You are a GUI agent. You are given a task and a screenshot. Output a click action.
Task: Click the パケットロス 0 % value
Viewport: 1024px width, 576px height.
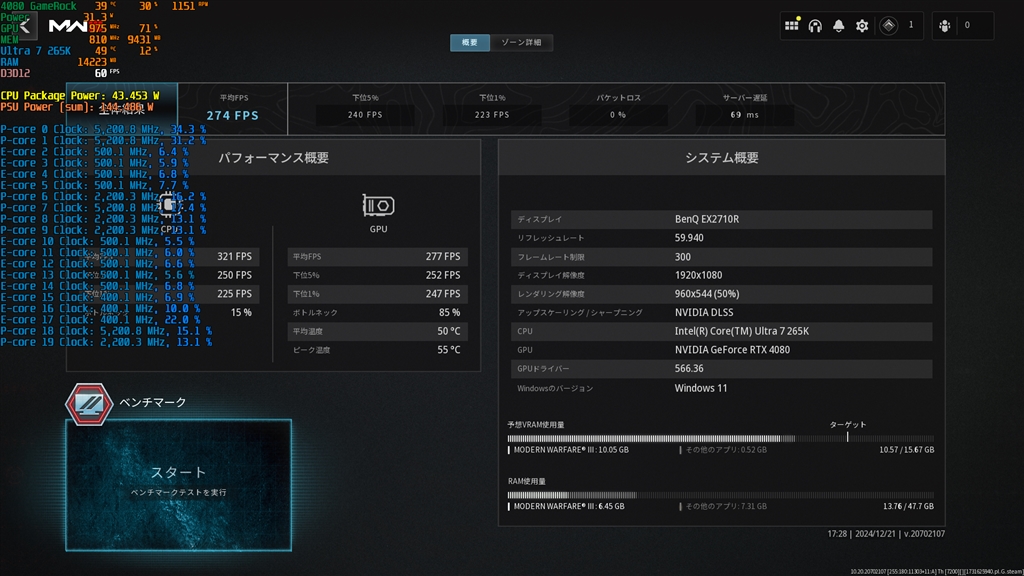click(618, 115)
